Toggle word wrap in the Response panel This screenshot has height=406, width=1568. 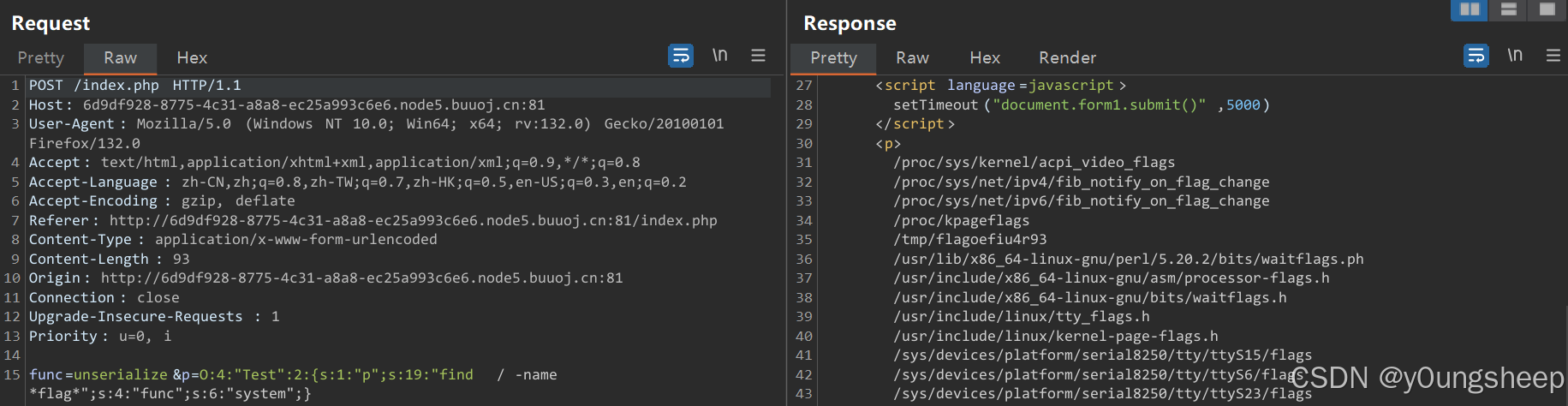click(x=1476, y=57)
